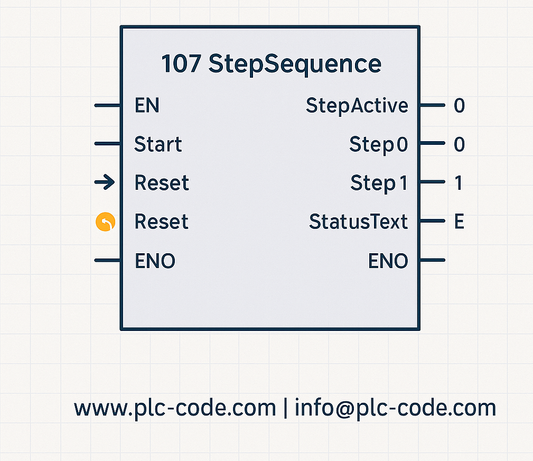The width and height of the screenshot is (533, 461).
Task: Click the right-side ENO output label
Action: tap(388, 261)
